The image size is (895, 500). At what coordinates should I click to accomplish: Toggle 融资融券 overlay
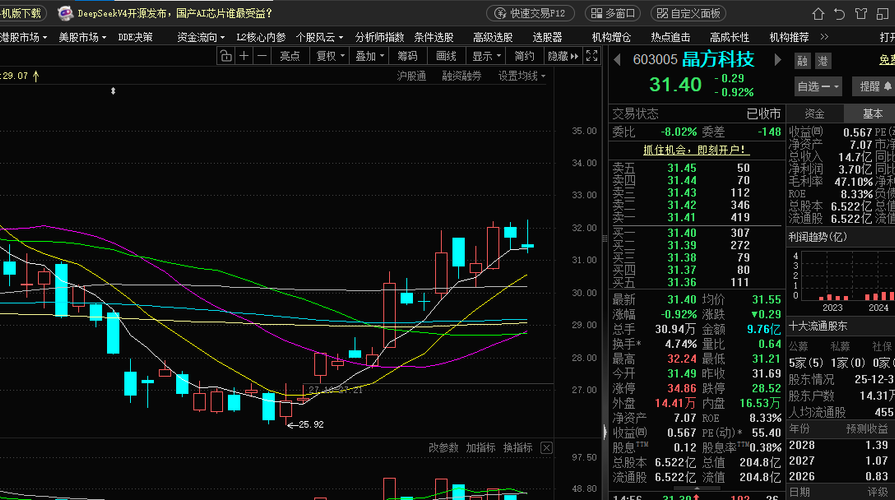[x=461, y=76]
